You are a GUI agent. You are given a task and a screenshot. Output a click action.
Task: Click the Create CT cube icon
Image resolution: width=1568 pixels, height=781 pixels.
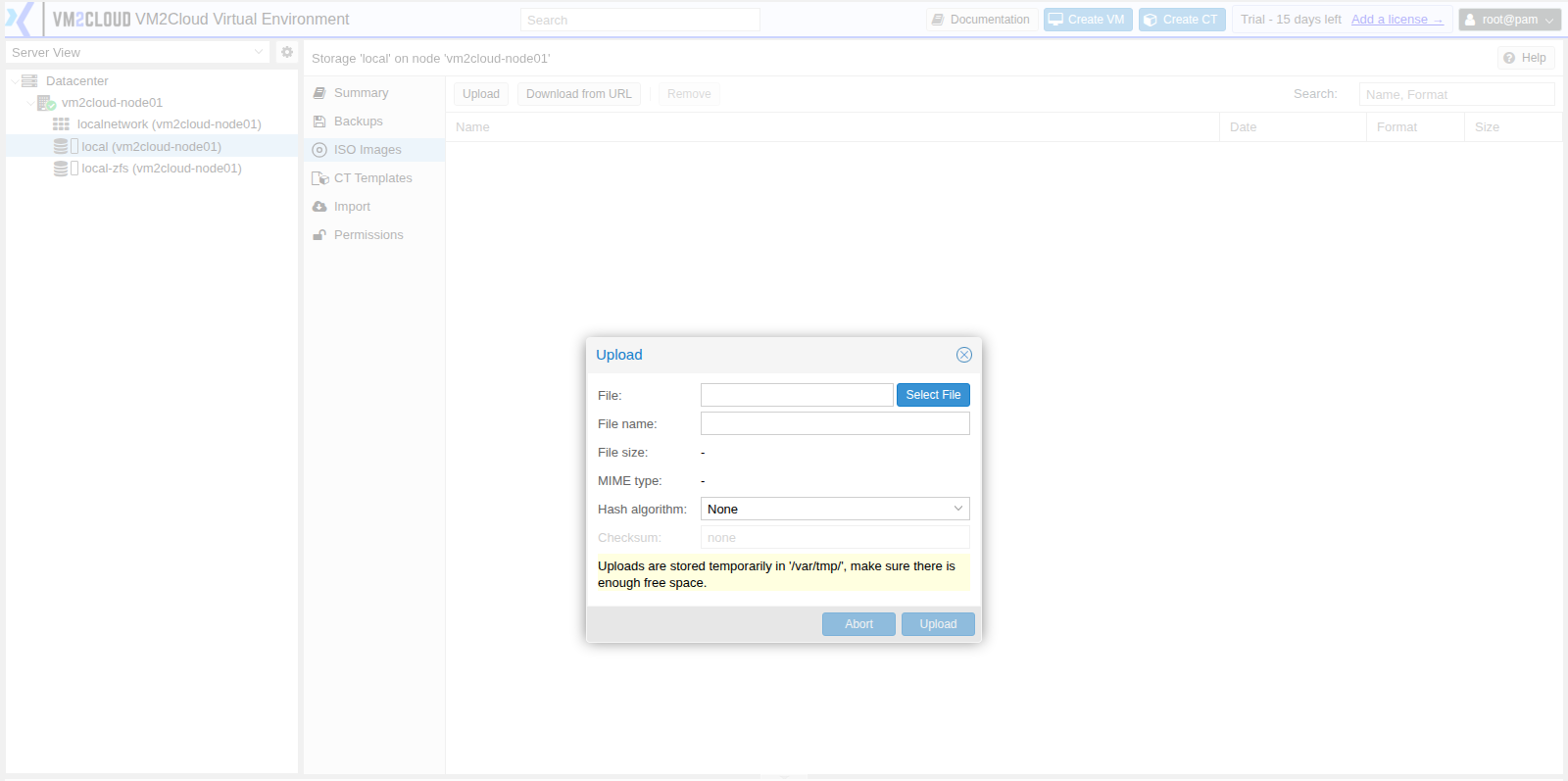[1151, 20]
